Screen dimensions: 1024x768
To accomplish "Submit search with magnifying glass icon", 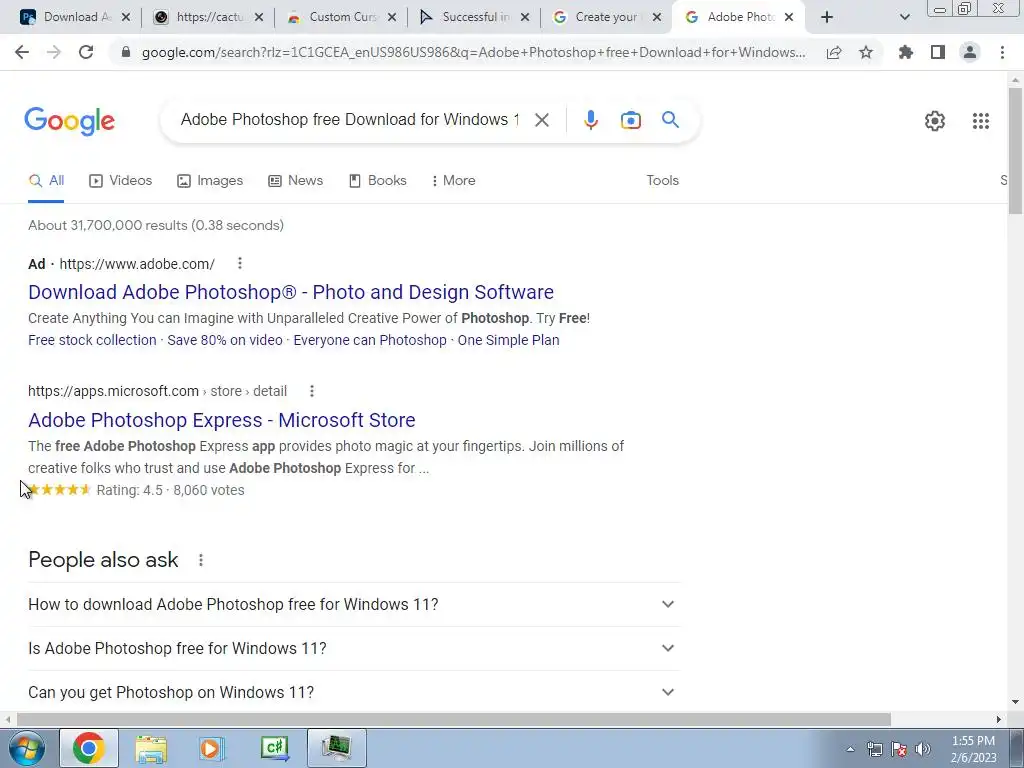I will 670,120.
